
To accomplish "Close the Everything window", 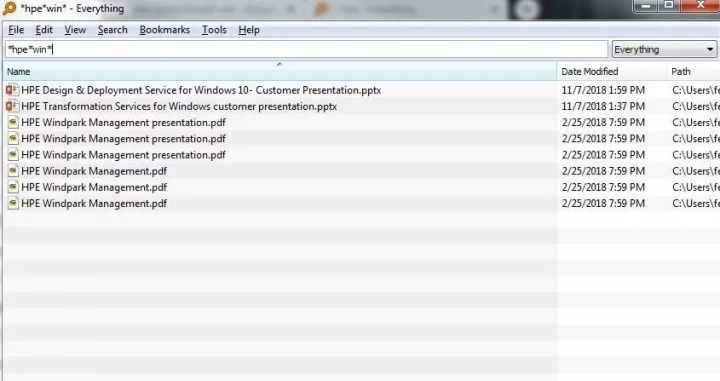I will tap(701, 6).
